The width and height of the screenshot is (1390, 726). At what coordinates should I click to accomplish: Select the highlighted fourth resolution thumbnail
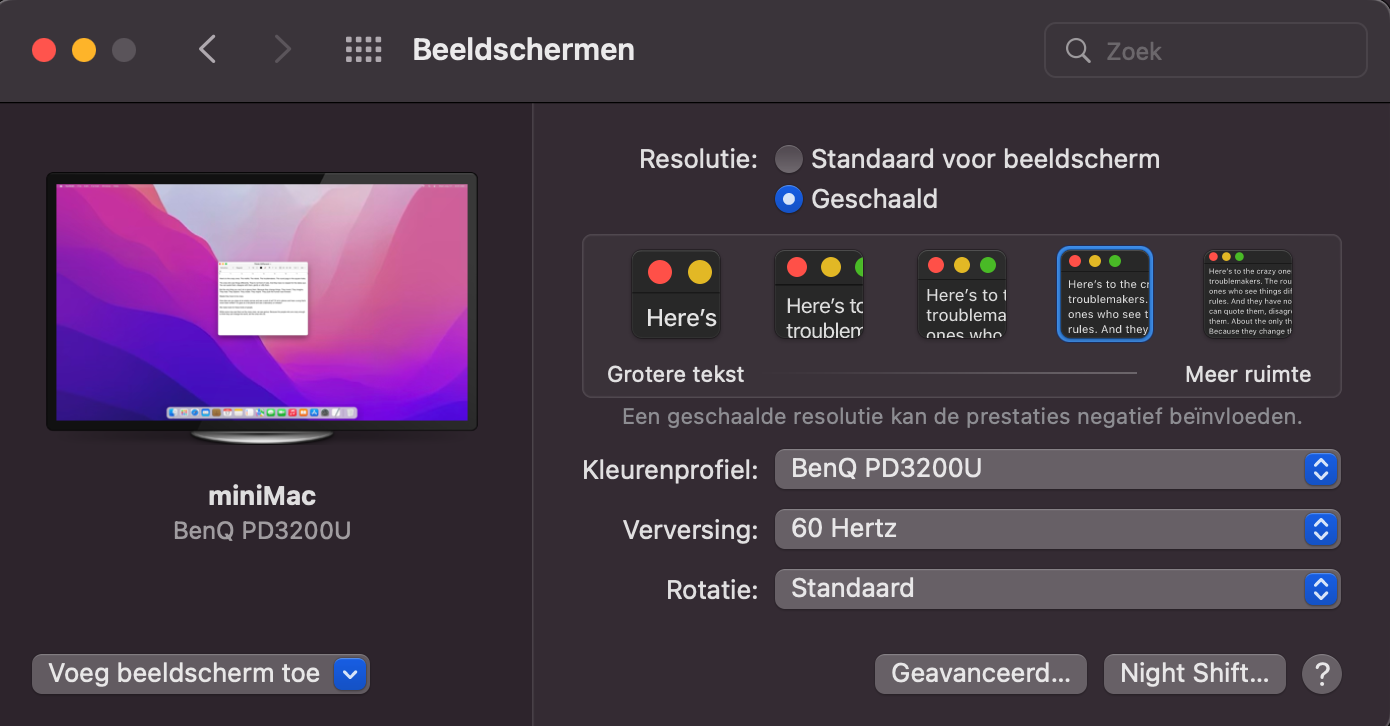(x=1105, y=294)
